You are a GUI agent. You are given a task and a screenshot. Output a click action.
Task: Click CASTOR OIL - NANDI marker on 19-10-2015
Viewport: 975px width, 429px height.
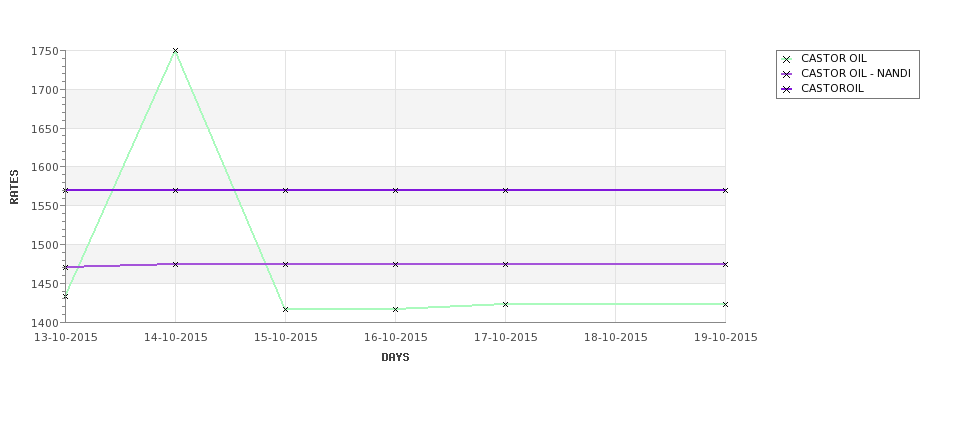point(725,264)
